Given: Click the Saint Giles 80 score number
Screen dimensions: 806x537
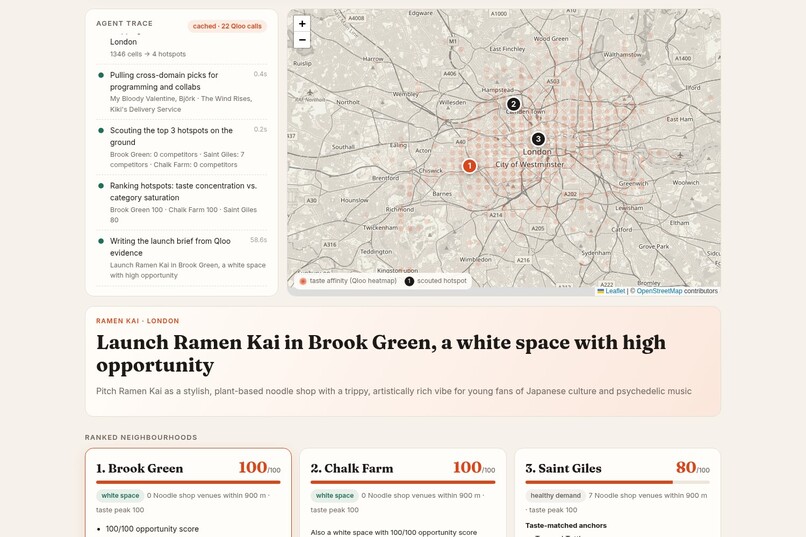Looking at the screenshot, I should click(x=686, y=467).
